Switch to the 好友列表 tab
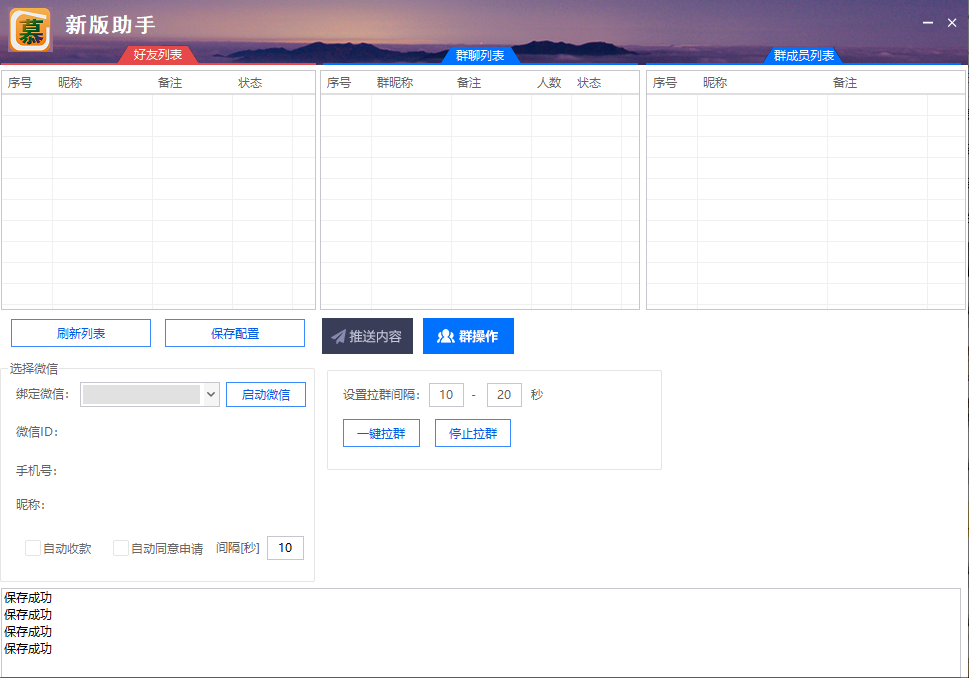Screen dimensions: 969x678 [158, 55]
